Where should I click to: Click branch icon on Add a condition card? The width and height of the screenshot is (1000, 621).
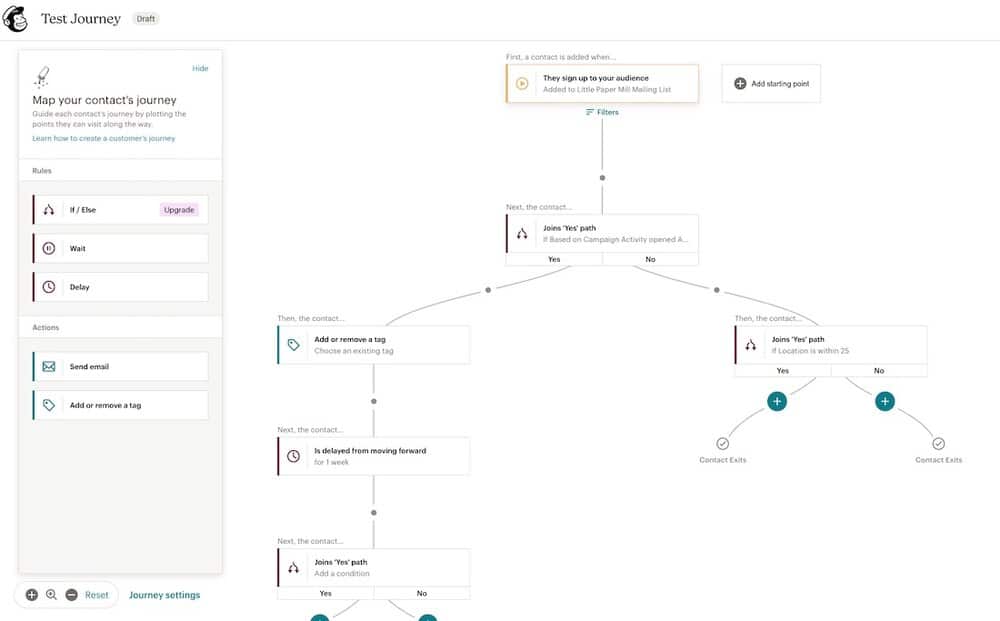293,567
